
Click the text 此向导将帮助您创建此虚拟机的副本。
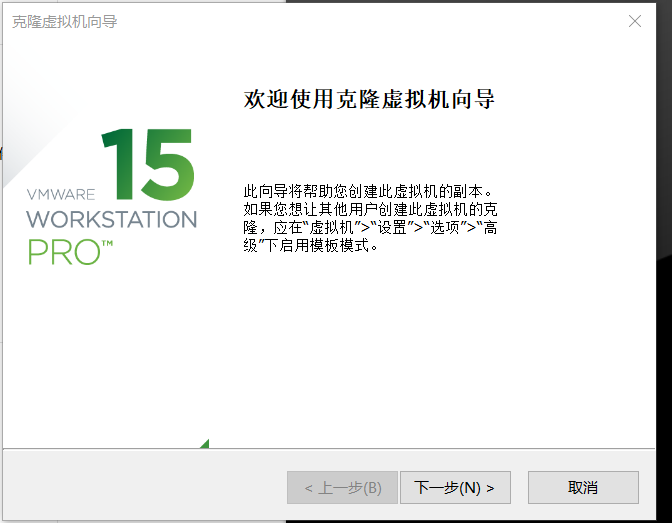point(369,191)
